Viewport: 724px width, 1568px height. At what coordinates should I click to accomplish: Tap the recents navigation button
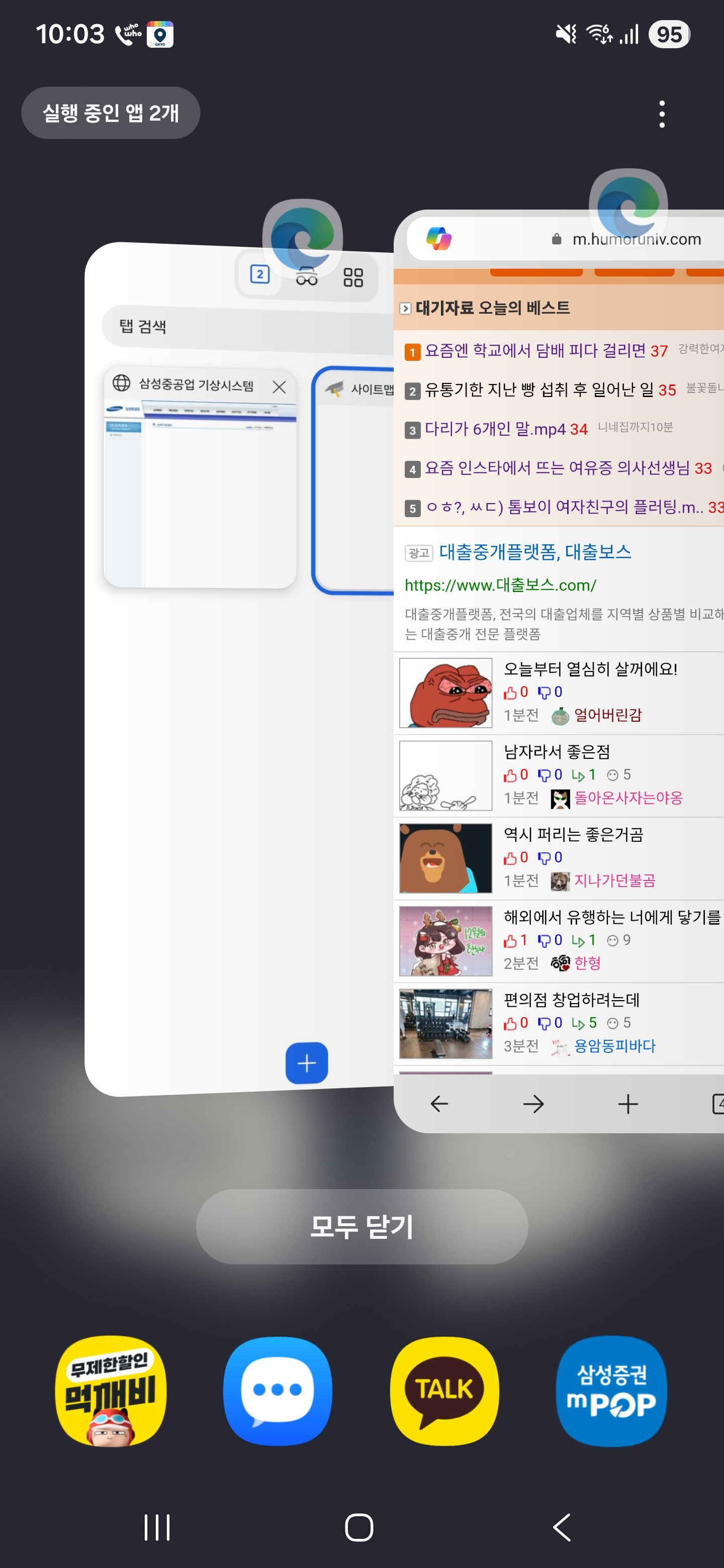pyautogui.click(x=157, y=1527)
